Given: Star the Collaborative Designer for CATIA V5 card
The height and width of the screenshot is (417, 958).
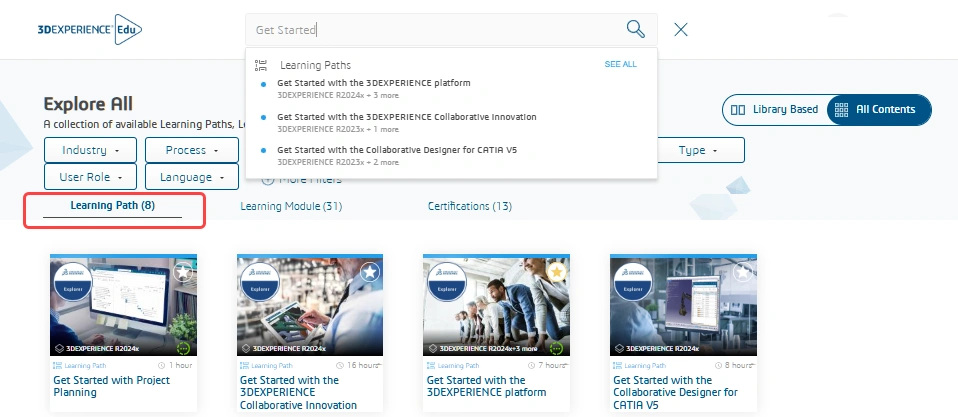Looking at the screenshot, I should [x=743, y=272].
